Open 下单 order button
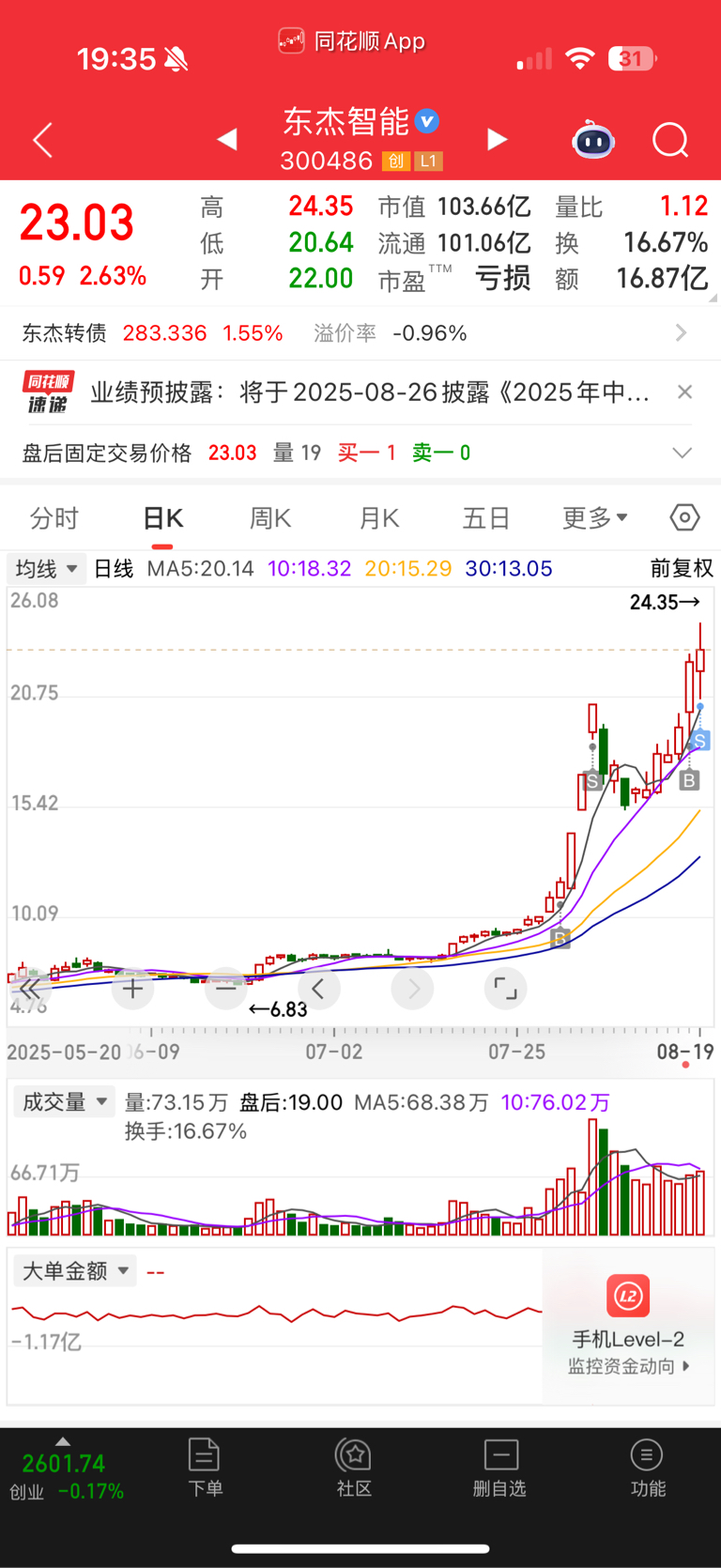721x1568 pixels. 205,1468
